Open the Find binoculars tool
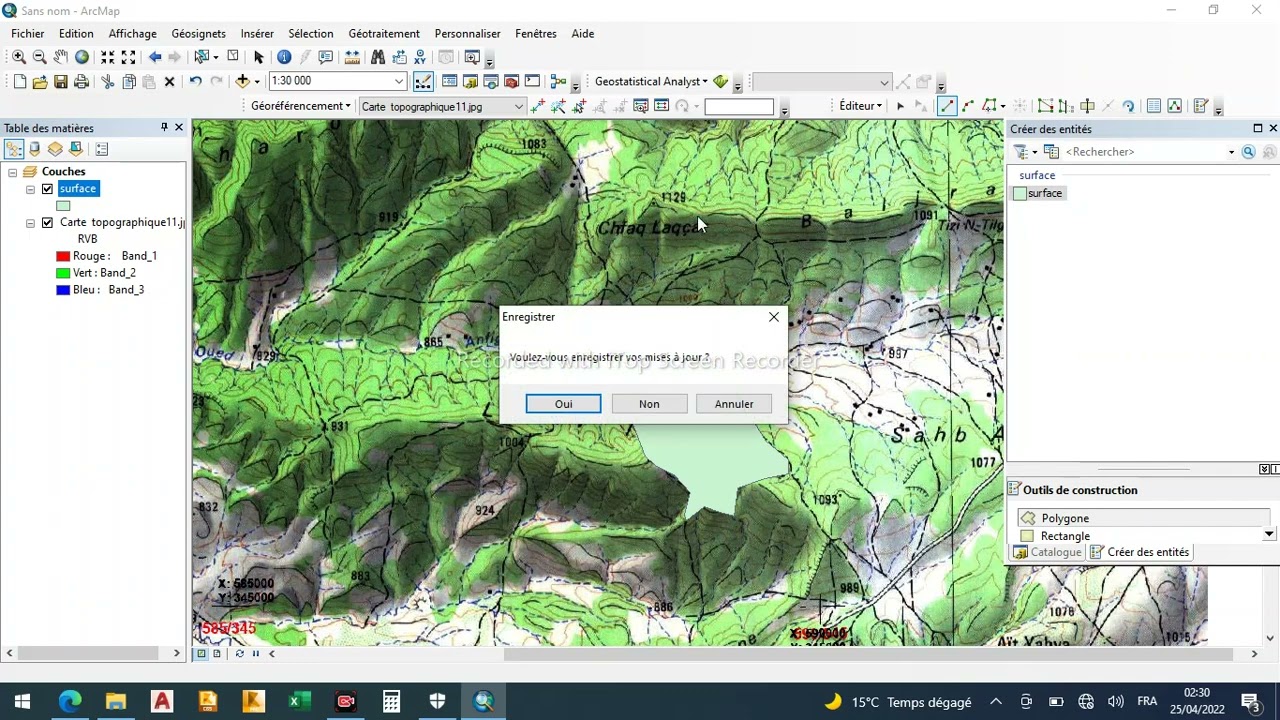This screenshot has width=1280, height=720. [378, 57]
